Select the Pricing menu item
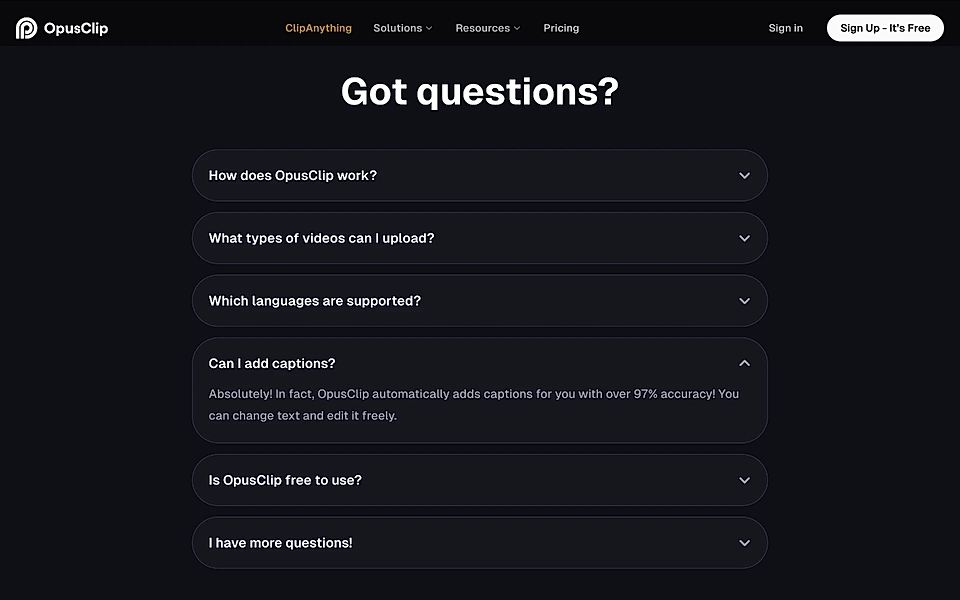Screen dimensions: 960x600 pyautogui.click(x=561, y=28)
